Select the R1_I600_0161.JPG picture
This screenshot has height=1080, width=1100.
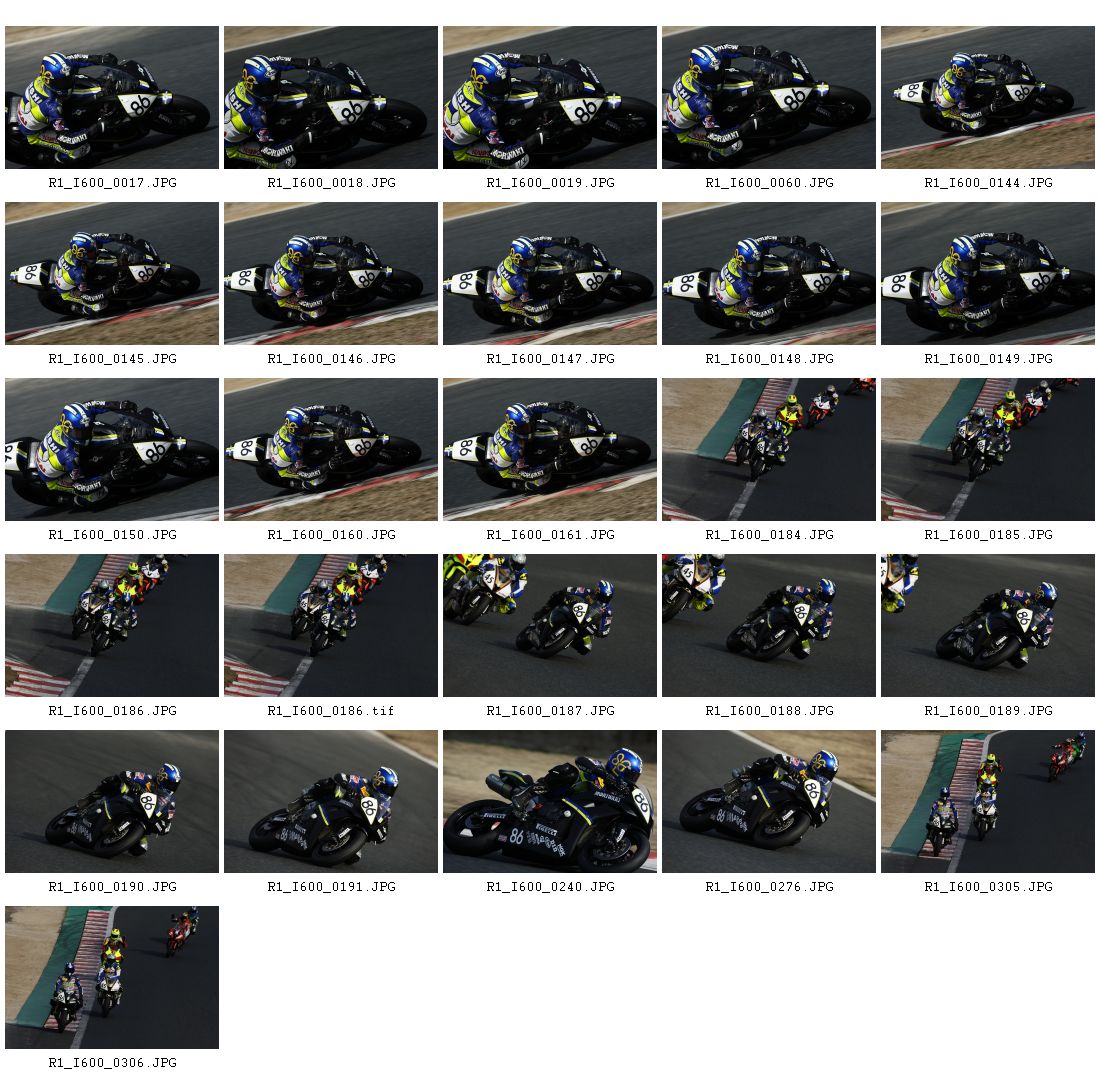click(549, 450)
